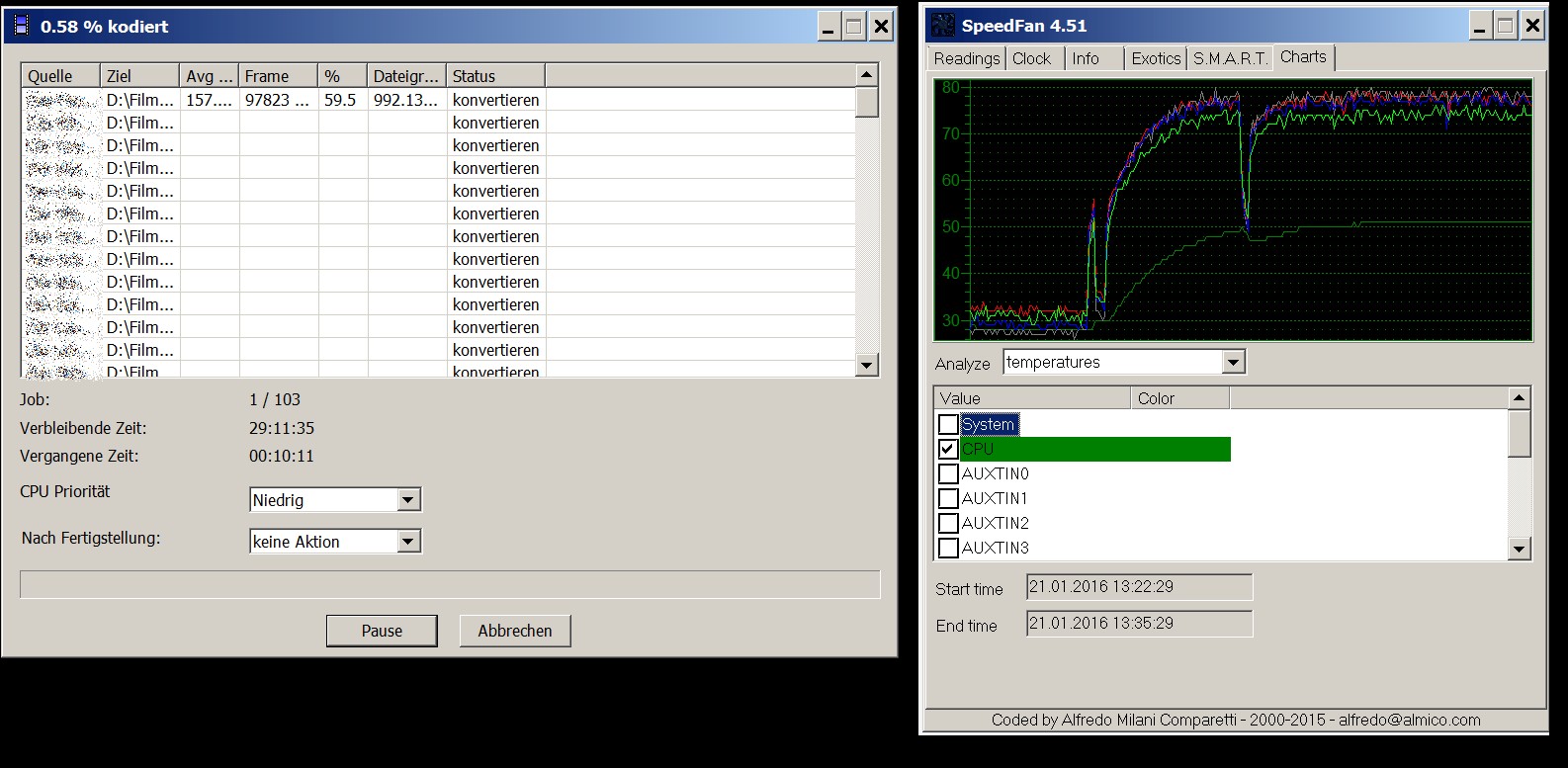Click the Coded by Alfredo Milani Comparetti status bar
Viewport: 1568px width, 768px height.
tap(1236, 720)
